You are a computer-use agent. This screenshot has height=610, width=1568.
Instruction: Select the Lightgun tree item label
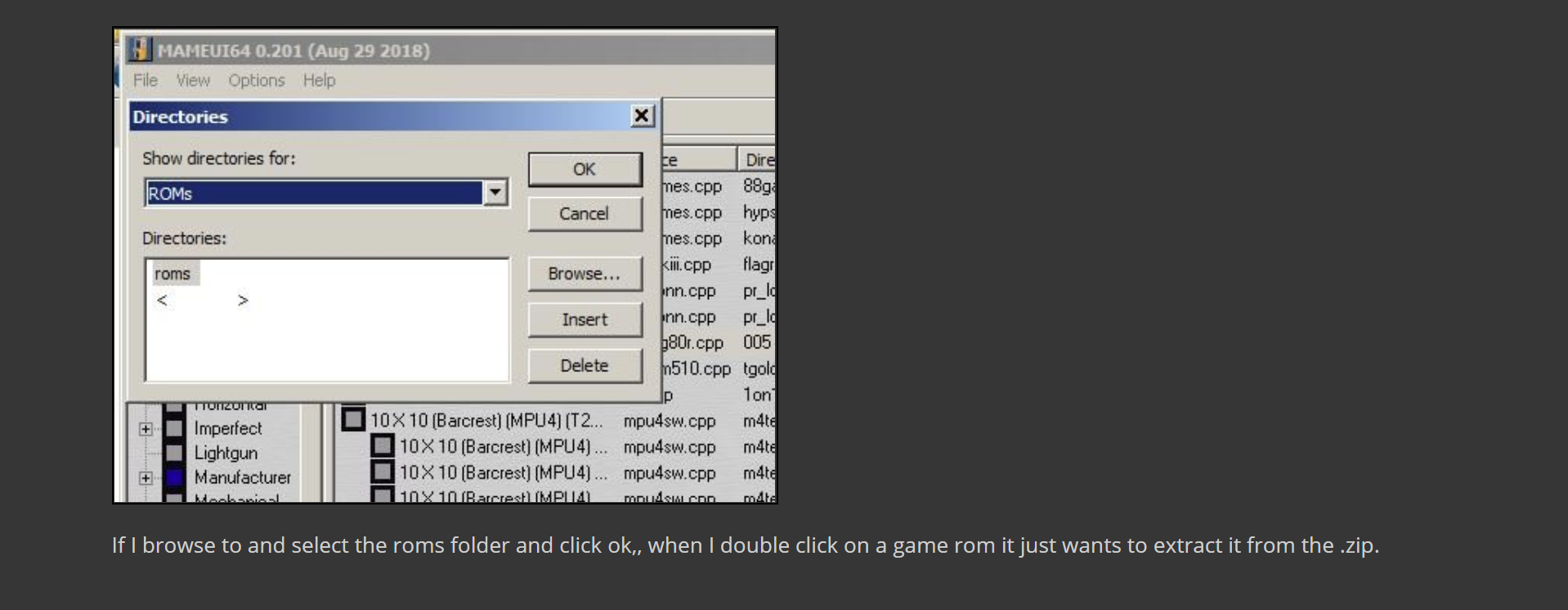(x=226, y=453)
